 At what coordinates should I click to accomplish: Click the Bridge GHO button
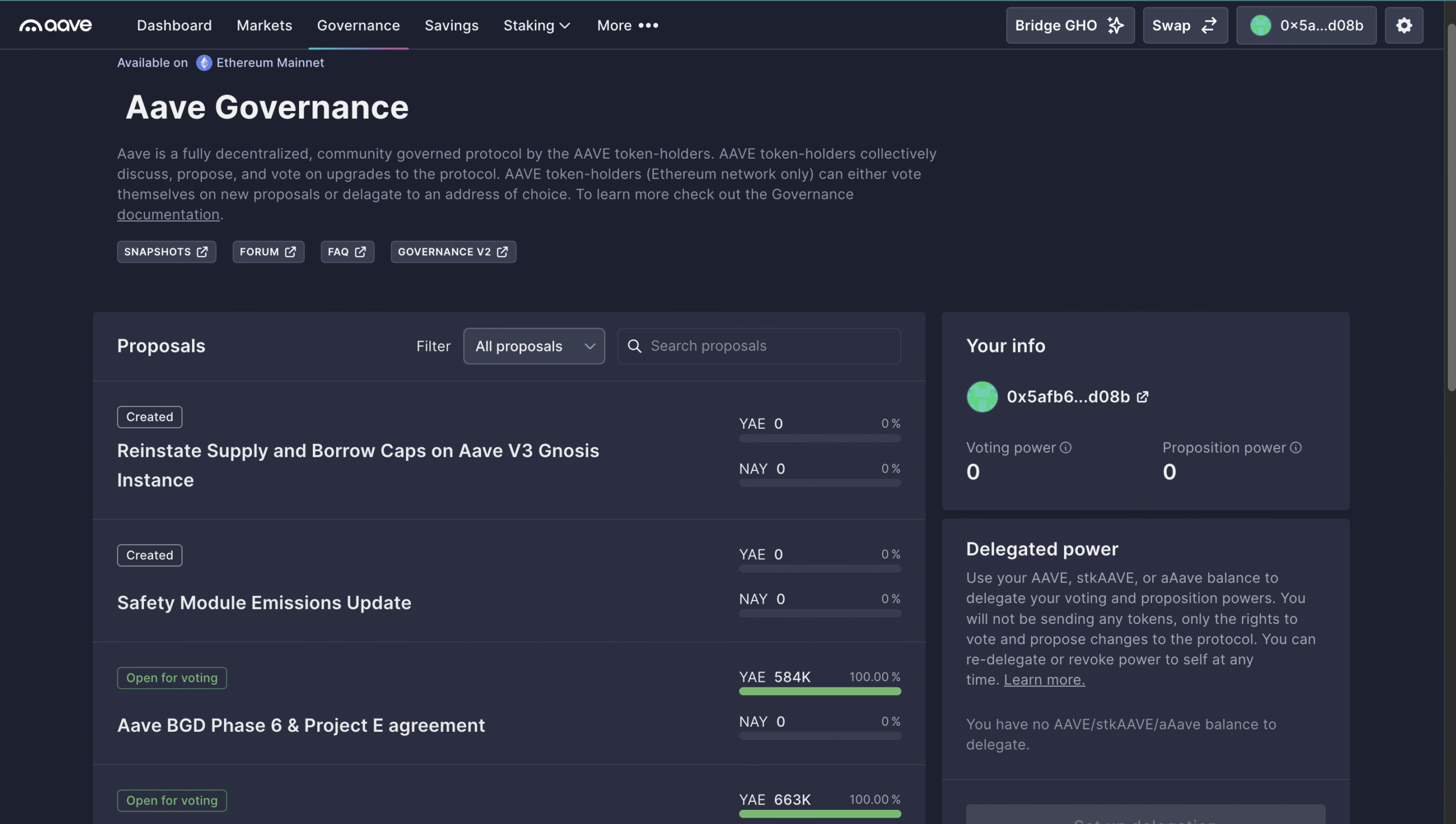coord(1070,26)
